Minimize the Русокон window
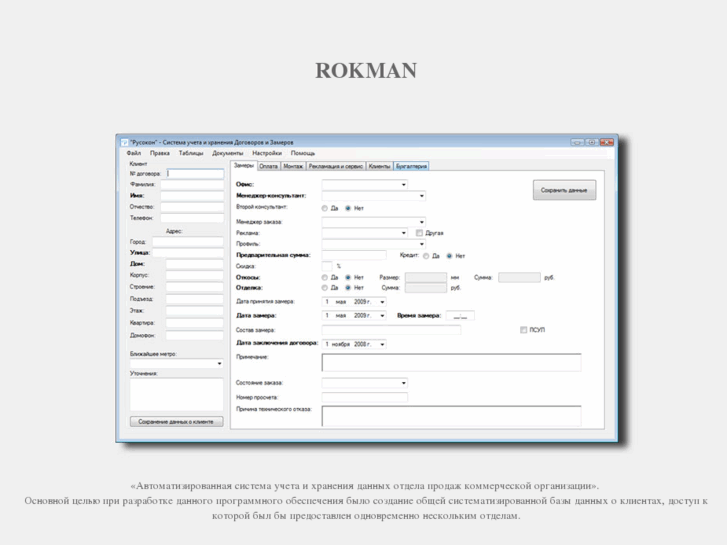727x545 pixels. tap(577, 142)
